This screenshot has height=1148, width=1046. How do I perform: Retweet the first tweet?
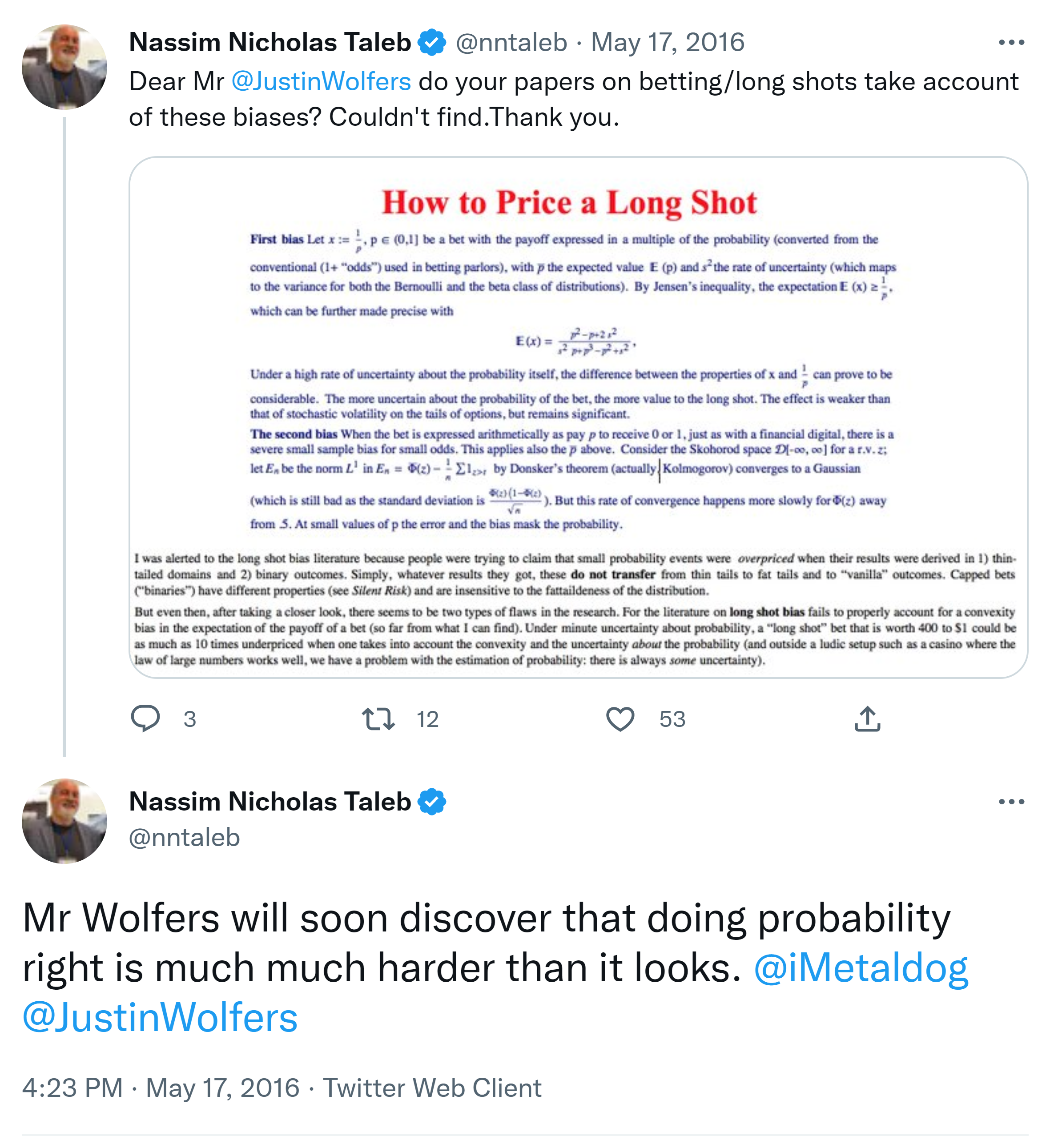378,719
